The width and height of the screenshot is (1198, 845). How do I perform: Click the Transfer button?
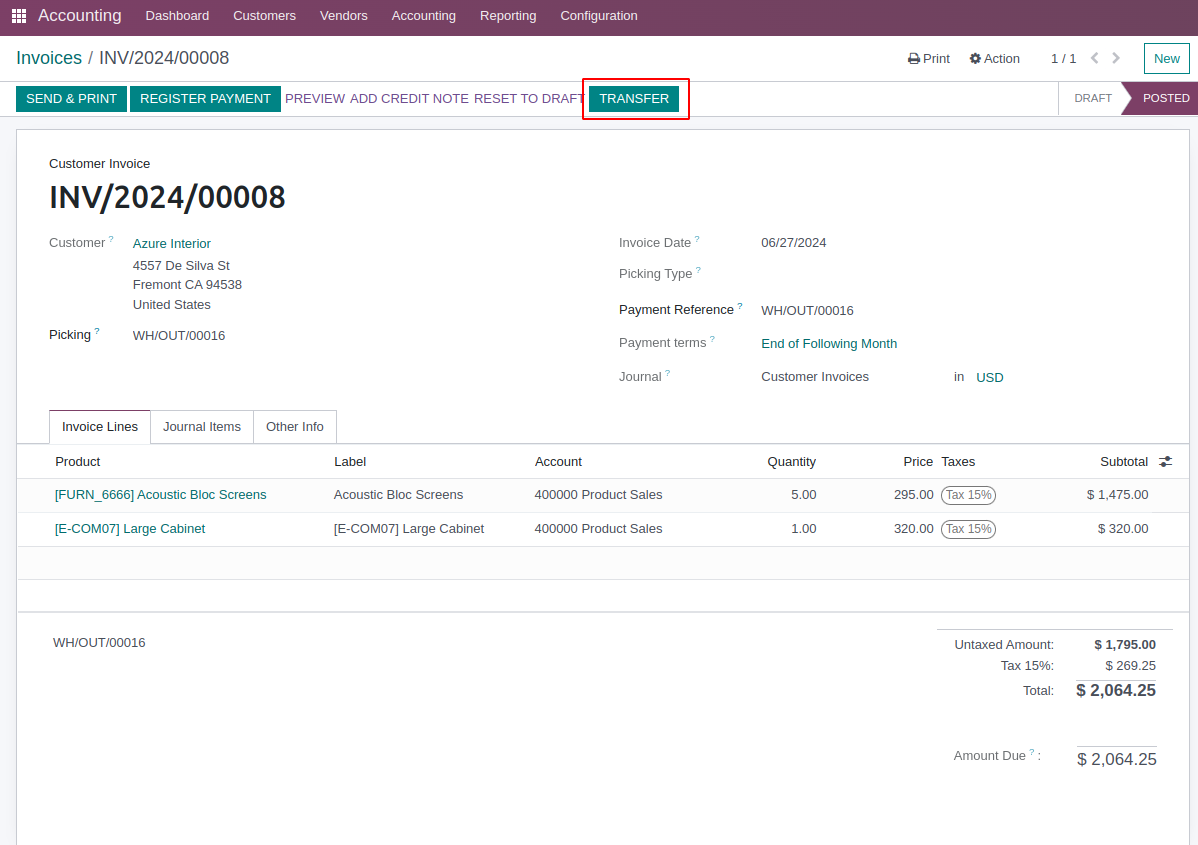pyautogui.click(x=634, y=99)
